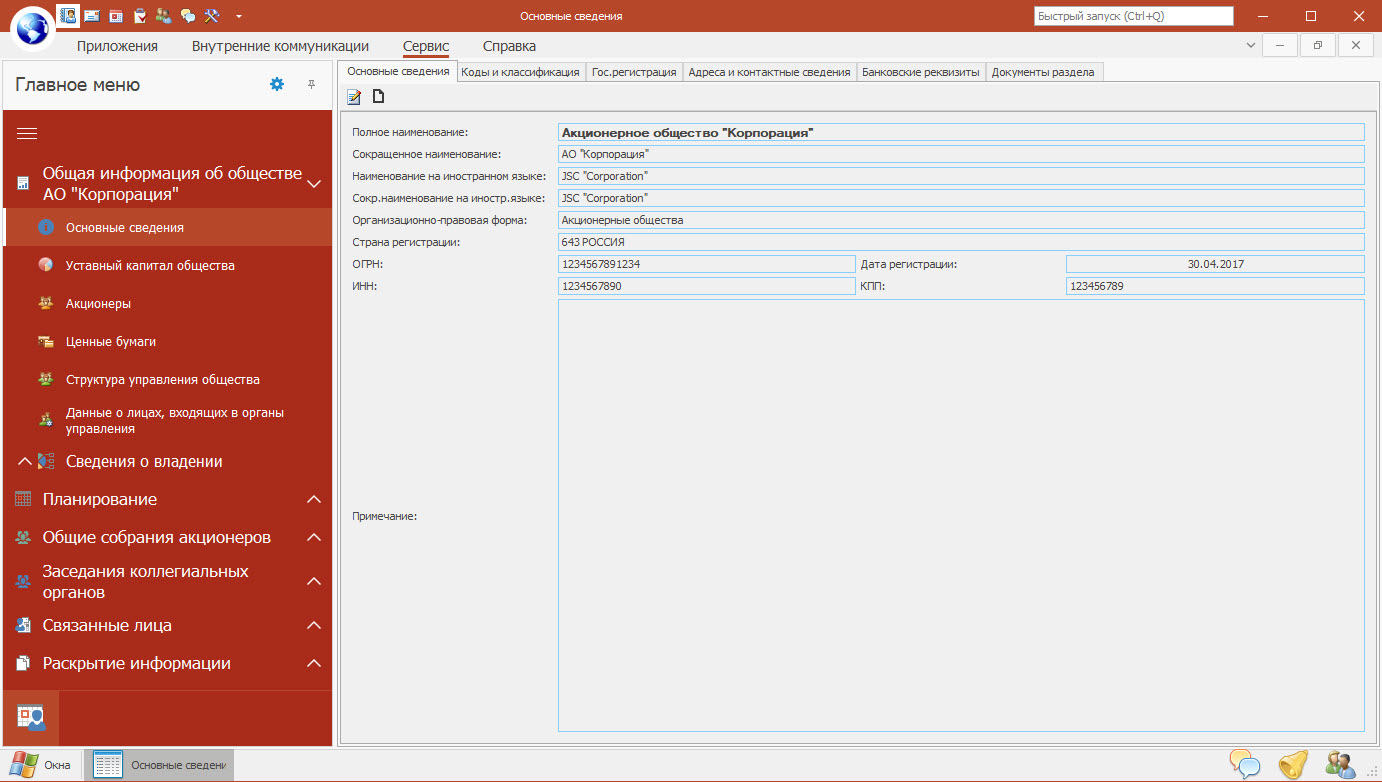Image resolution: width=1382 pixels, height=782 pixels.
Task: Click the Быстрый запуск search field
Action: point(1132,16)
